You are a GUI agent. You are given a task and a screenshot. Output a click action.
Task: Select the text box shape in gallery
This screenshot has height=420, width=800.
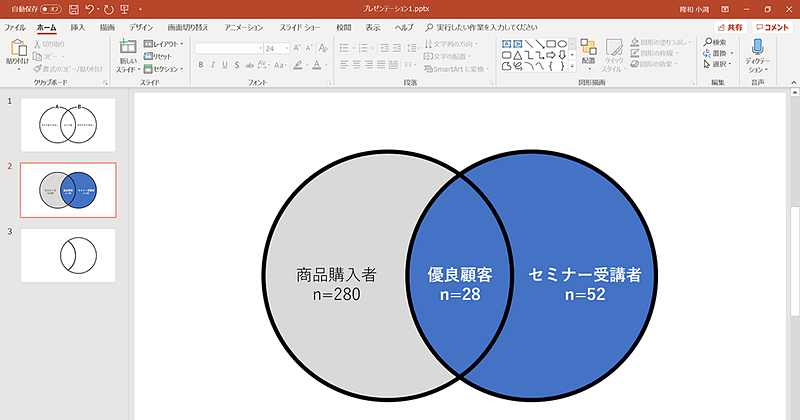point(507,44)
